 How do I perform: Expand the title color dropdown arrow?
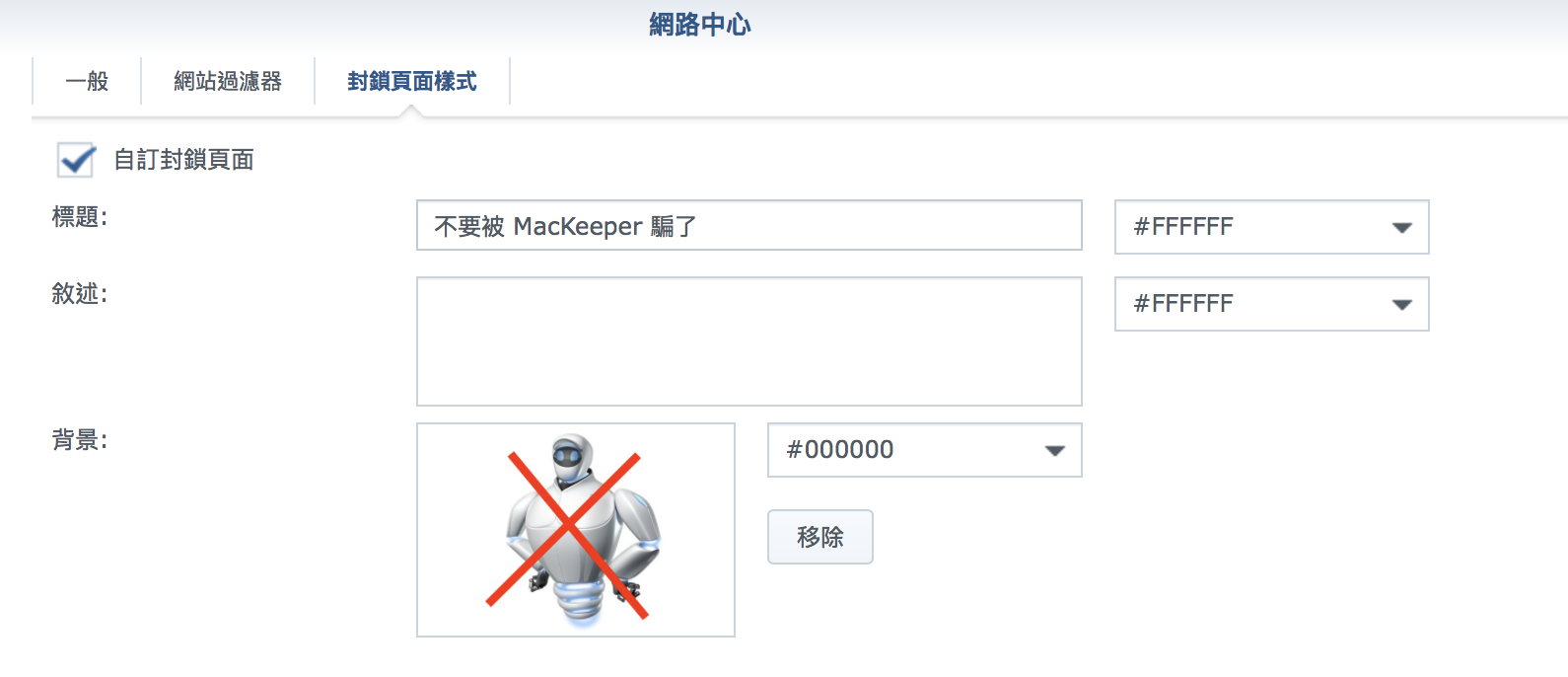pyautogui.click(x=1401, y=227)
